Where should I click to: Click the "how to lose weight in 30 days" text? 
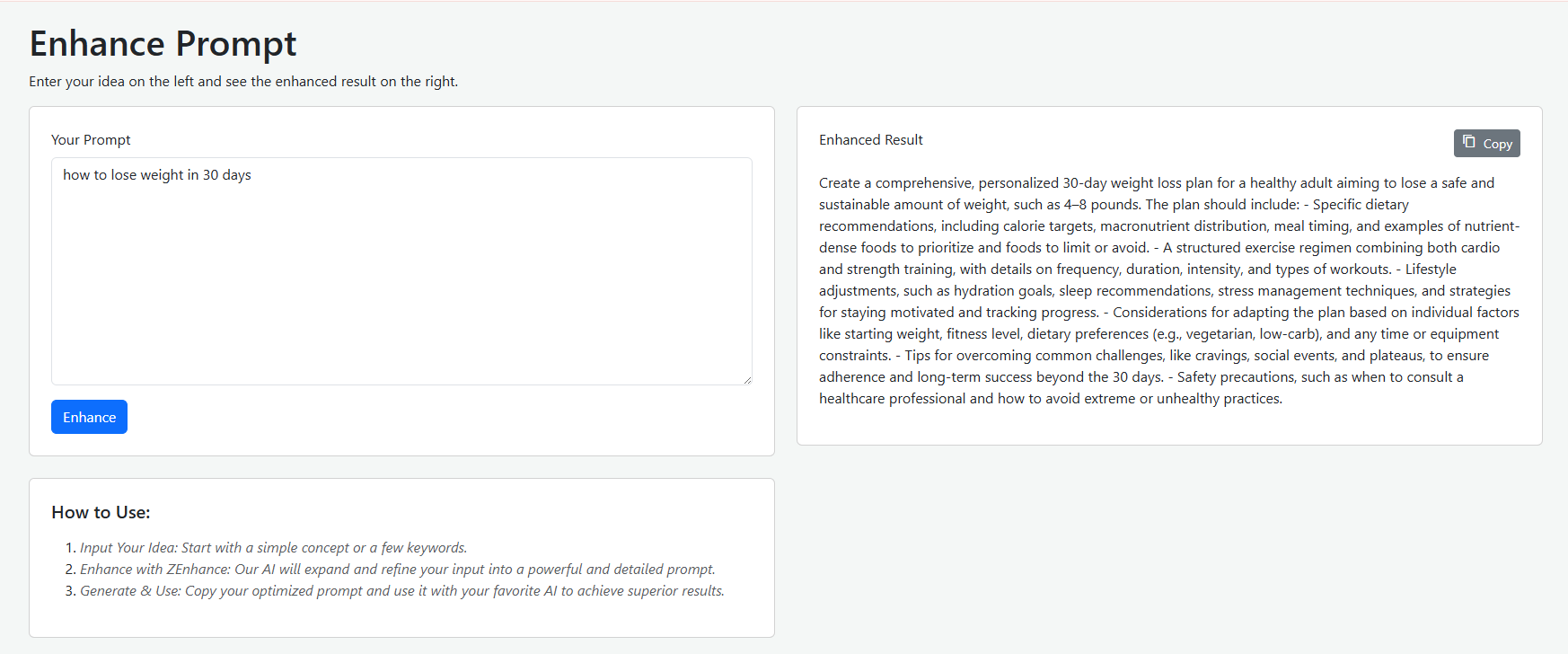click(157, 175)
